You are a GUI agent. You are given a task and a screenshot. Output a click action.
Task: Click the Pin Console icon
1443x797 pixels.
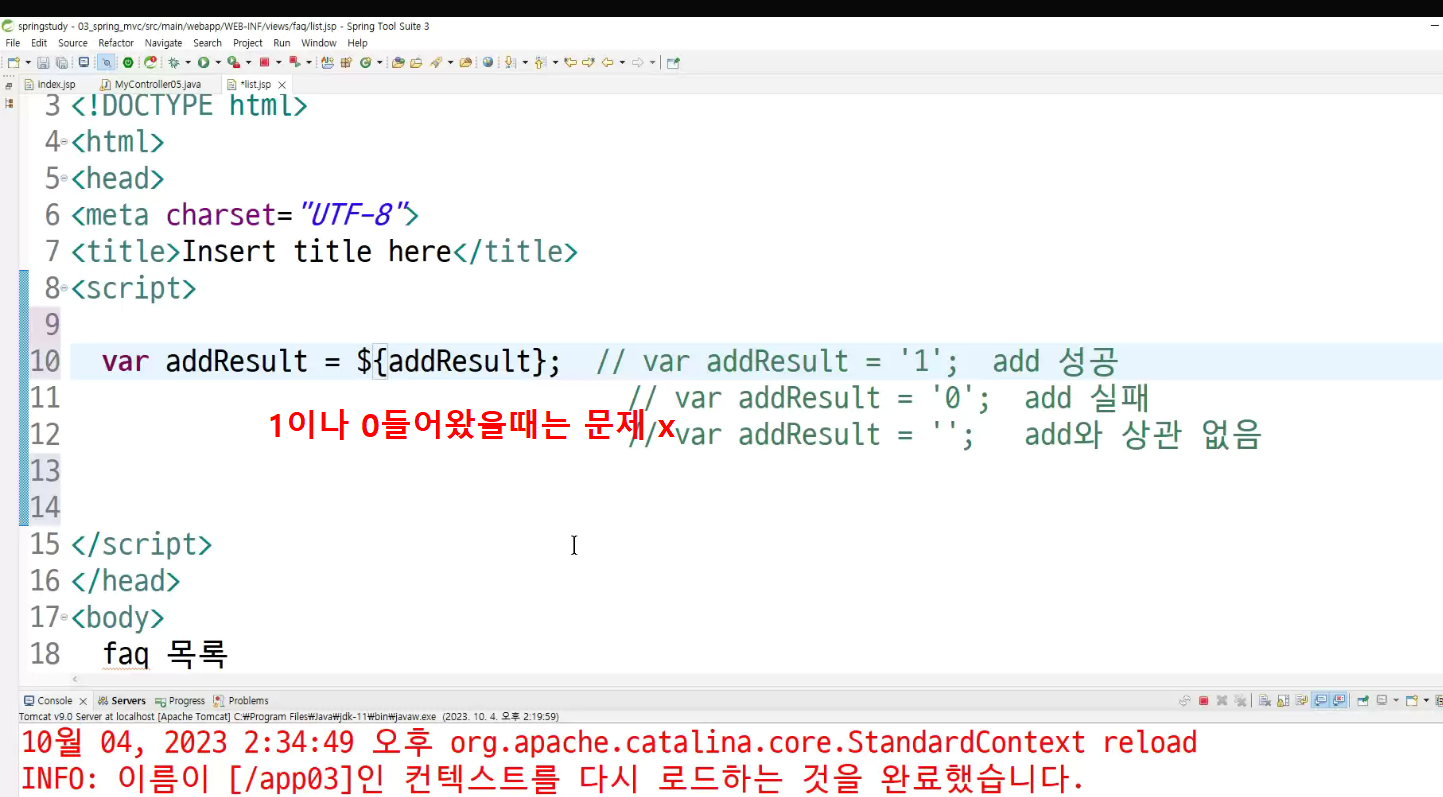click(1362, 701)
